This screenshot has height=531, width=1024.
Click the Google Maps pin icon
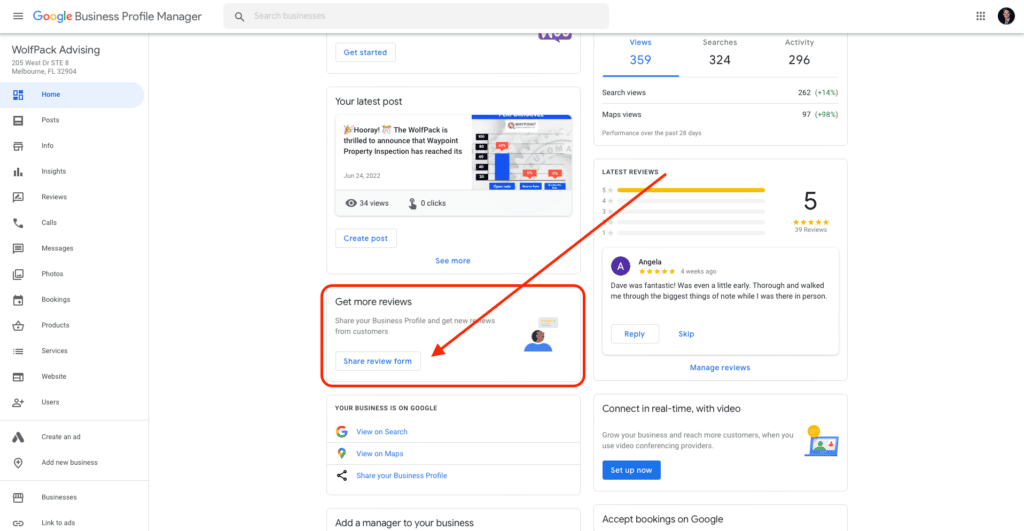pyautogui.click(x=342, y=453)
